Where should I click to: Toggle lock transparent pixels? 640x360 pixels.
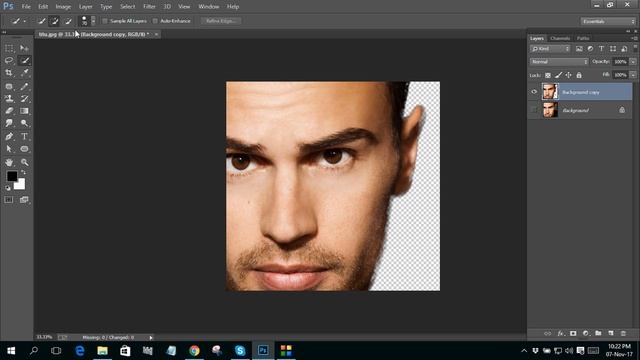pyautogui.click(x=548, y=75)
